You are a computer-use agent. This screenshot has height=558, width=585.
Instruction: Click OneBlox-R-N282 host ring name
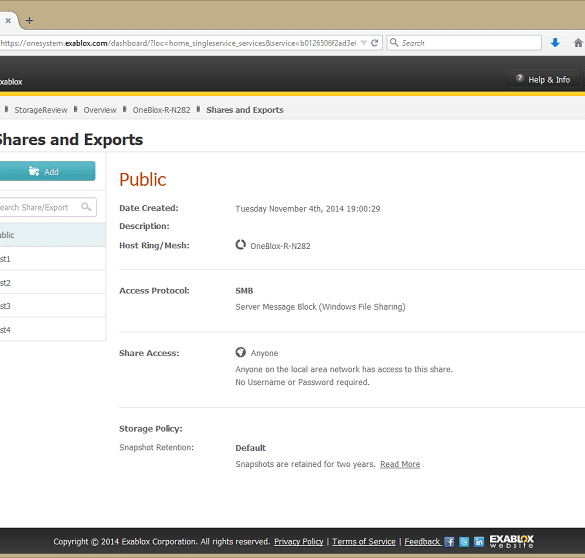pyautogui.click(x=280, y=246)
